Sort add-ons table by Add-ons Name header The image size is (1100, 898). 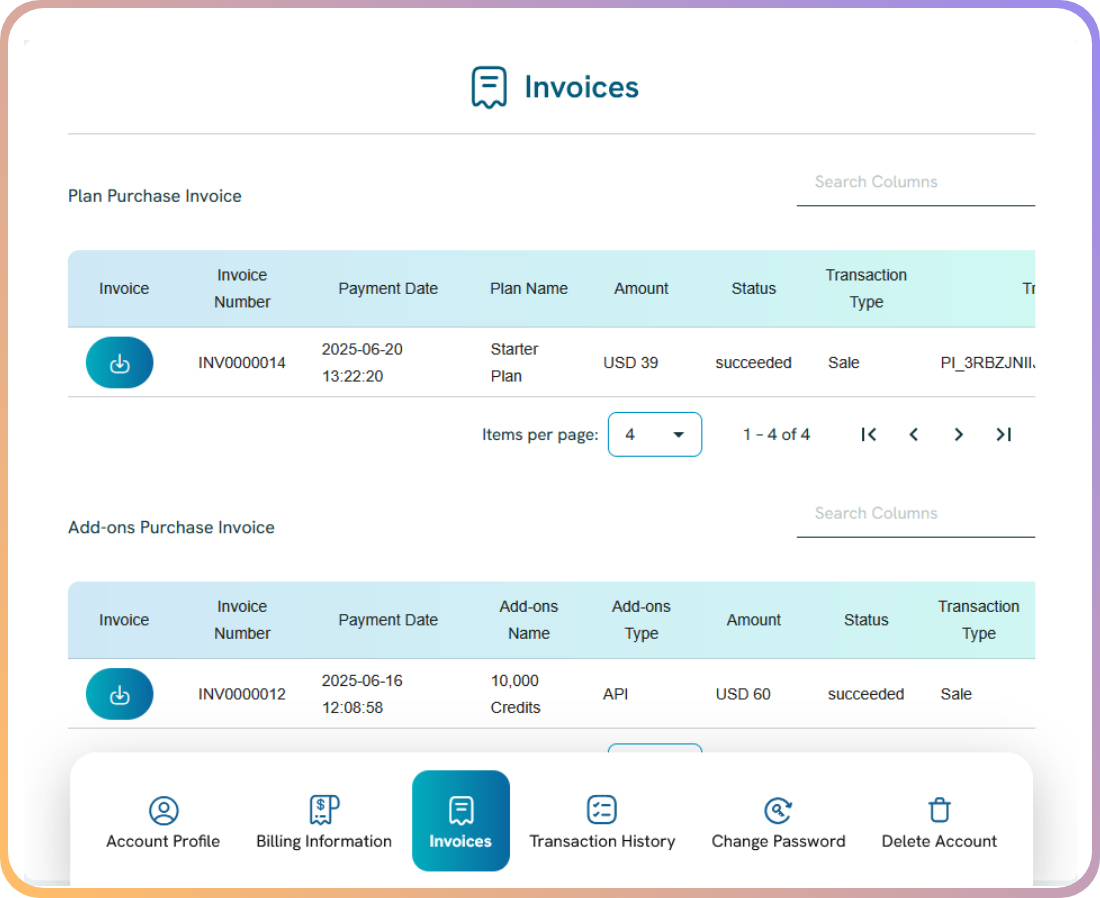click(x=529, y=620)
